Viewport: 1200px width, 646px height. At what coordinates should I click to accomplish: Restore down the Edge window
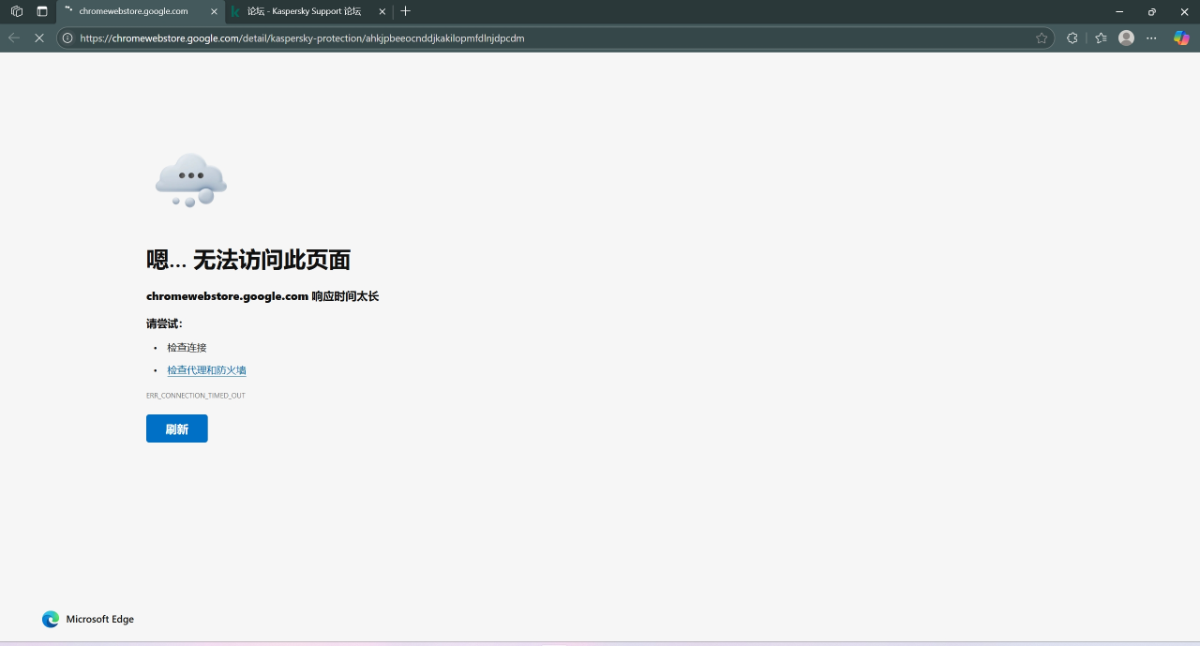click(x=1152, y=11)
